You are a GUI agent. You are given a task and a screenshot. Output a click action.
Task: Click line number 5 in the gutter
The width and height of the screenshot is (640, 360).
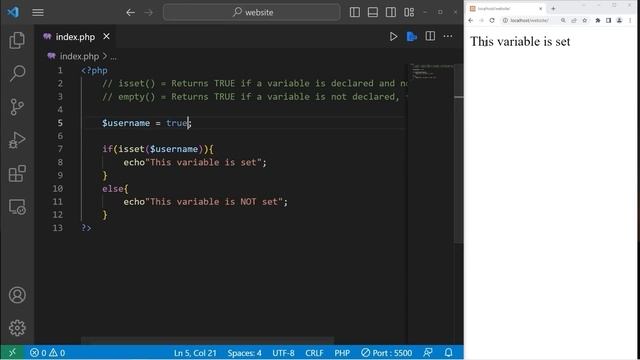pyautogui.click(x=60, y=123)
